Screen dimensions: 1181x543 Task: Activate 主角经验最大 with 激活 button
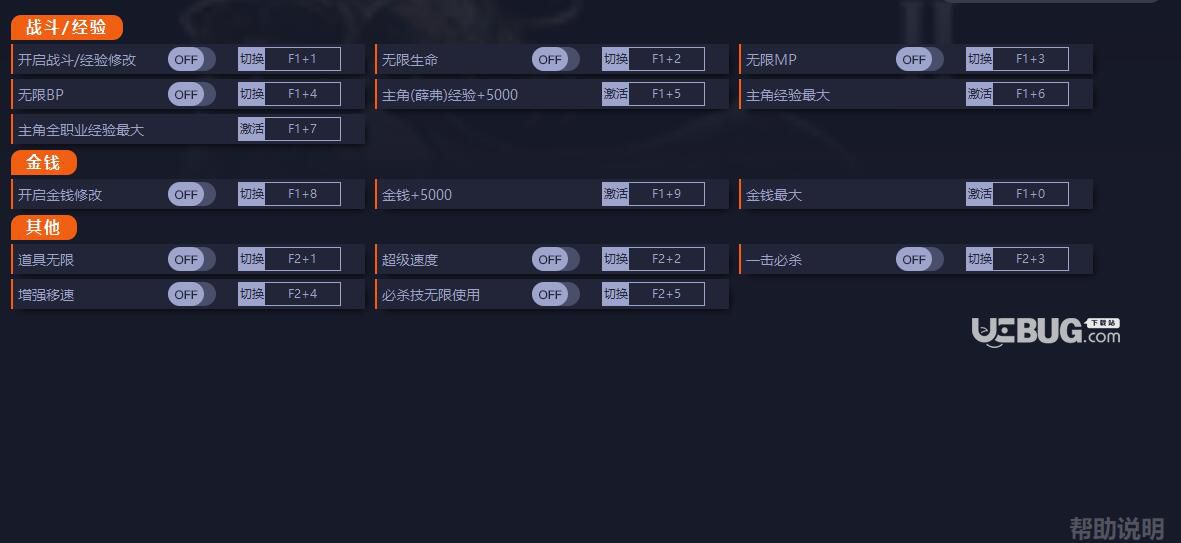[979, 94]
